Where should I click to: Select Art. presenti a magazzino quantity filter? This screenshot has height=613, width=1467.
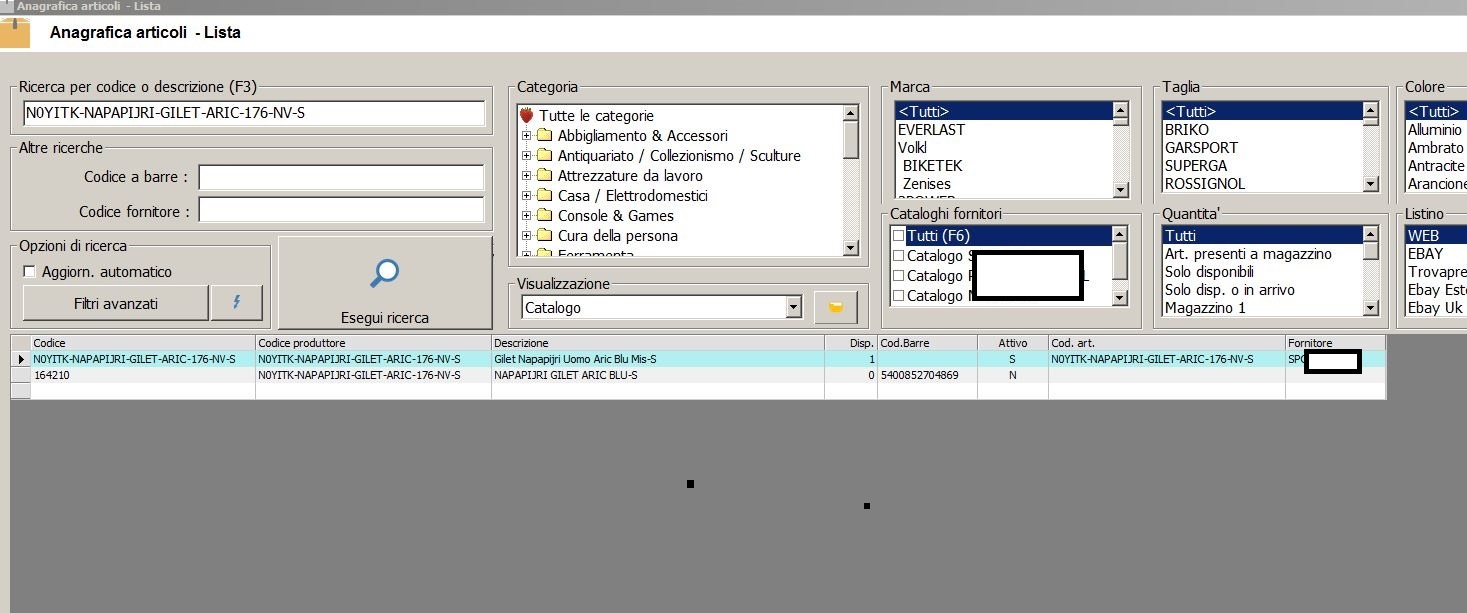[1248, 254]
